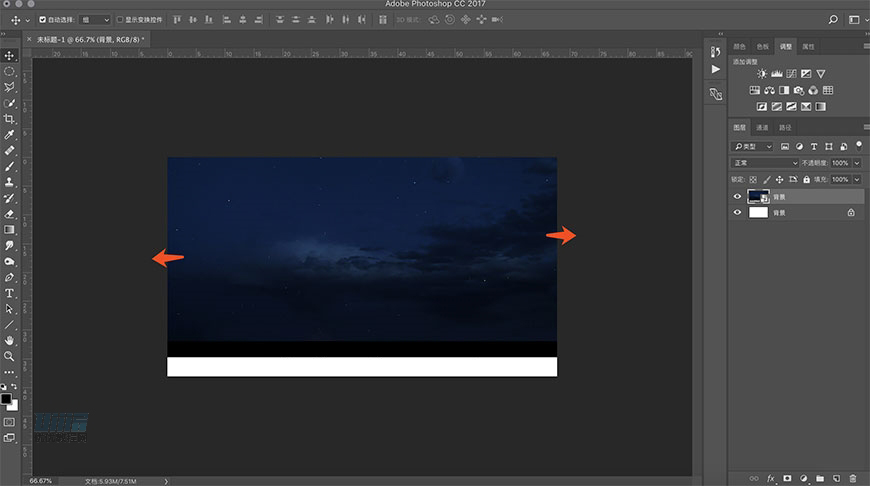870x486 pixels.
Task: Select the Pen tool
Action: [x=9, y=277]
